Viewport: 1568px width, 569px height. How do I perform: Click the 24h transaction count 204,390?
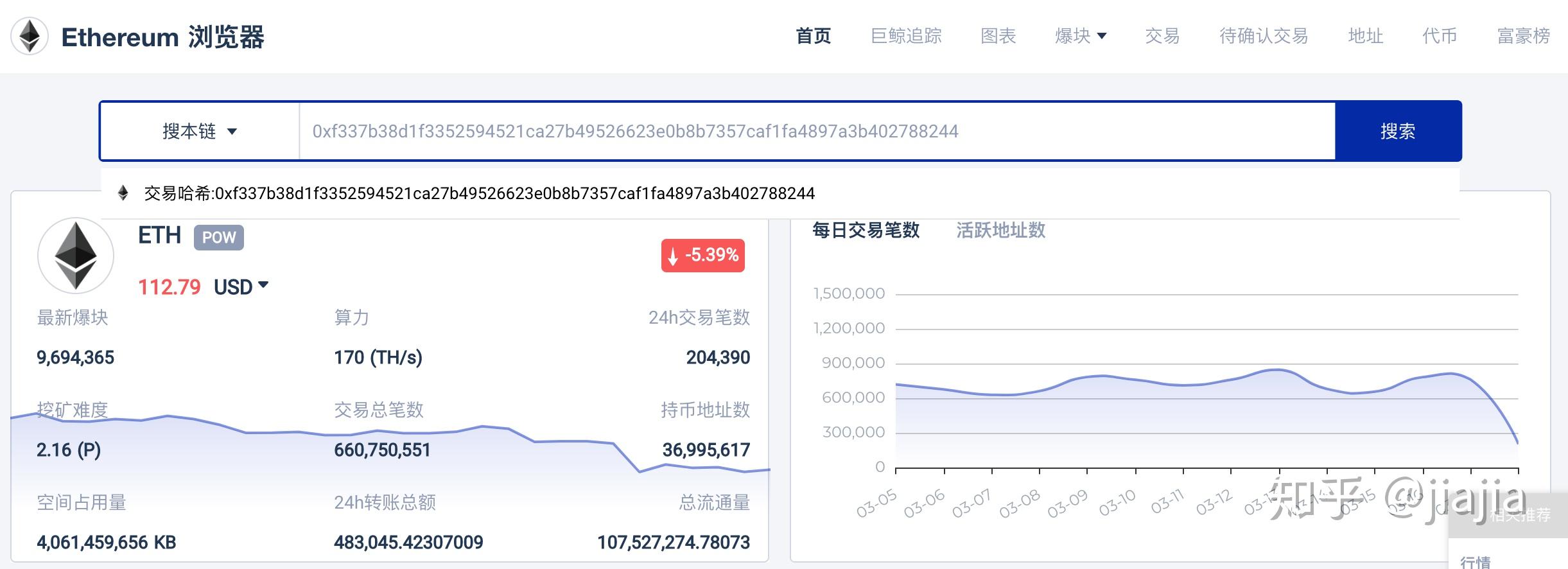click(x=718, y=358)
